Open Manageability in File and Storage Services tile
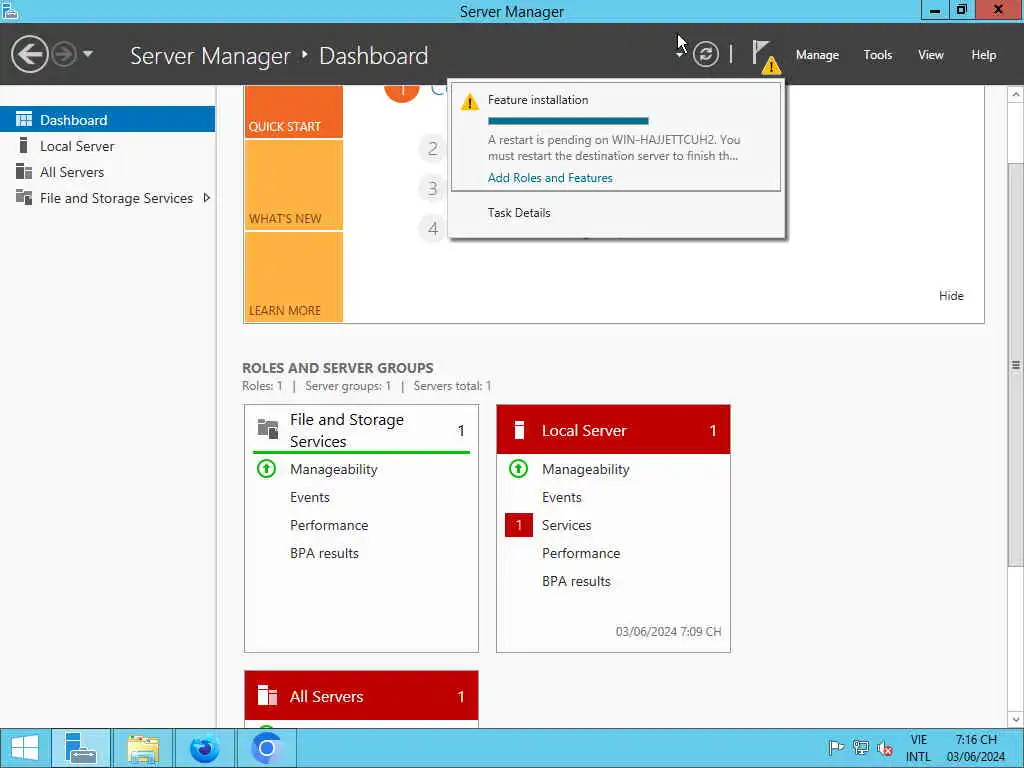The height and width of the screenshot is (768, 1024). pos(334,469)
